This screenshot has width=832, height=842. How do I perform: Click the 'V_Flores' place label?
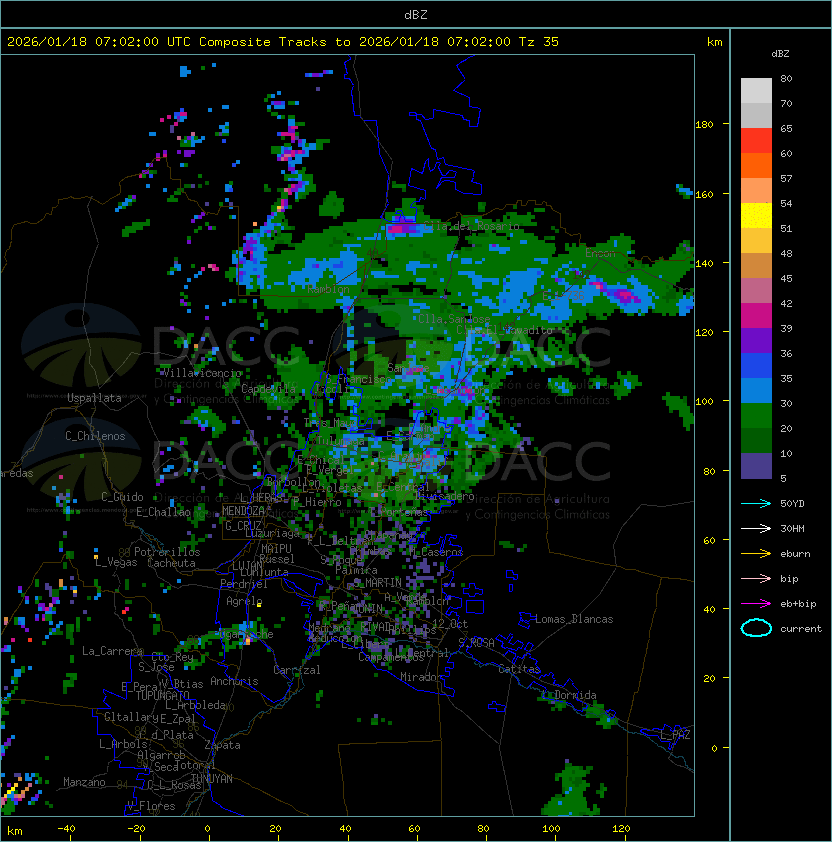(151, 806)
